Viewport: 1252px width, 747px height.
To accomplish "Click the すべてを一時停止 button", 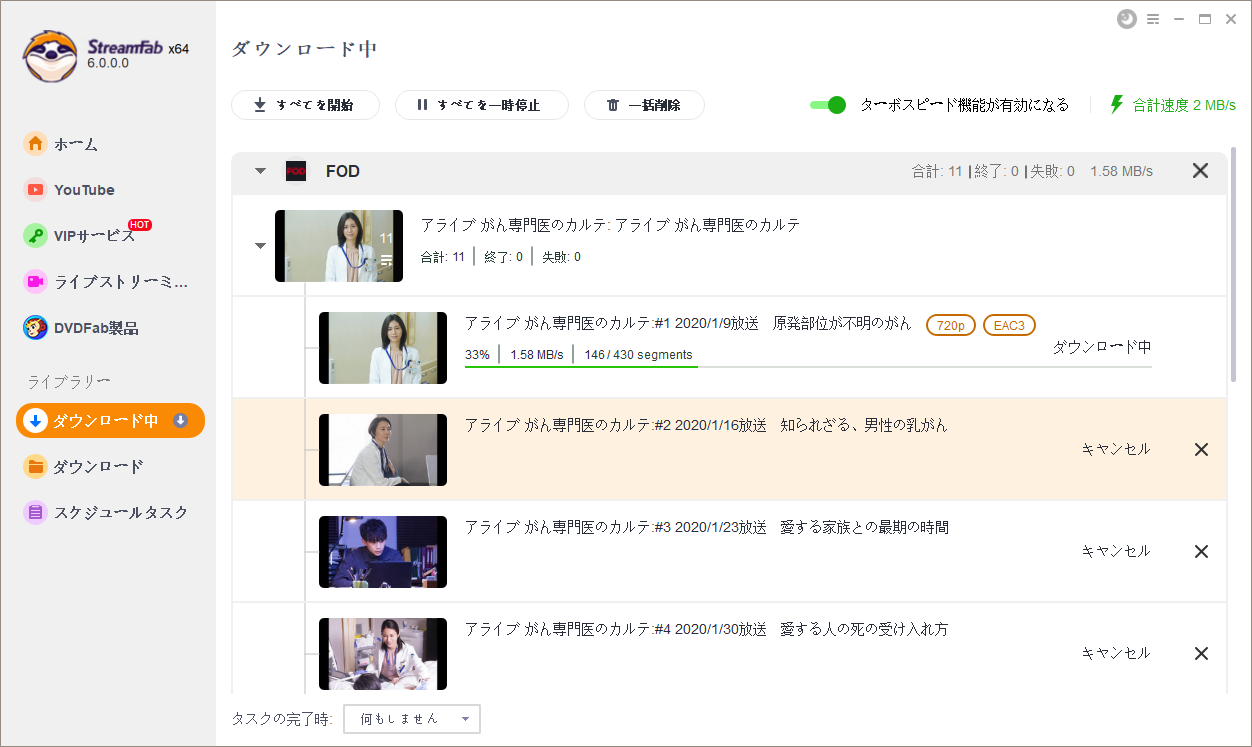I will [482, 105].
